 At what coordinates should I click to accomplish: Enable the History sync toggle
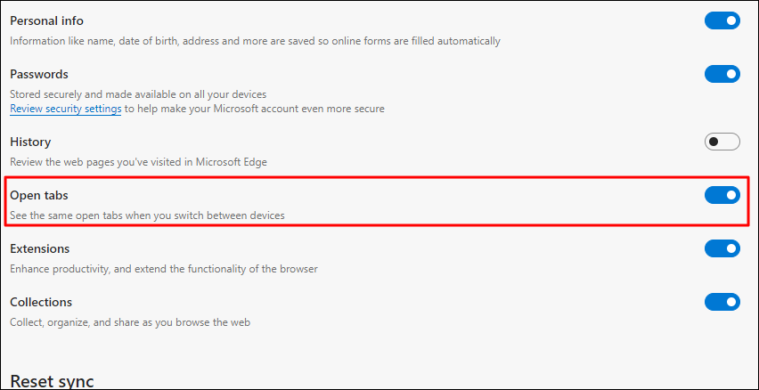click(x=722, y=142)
